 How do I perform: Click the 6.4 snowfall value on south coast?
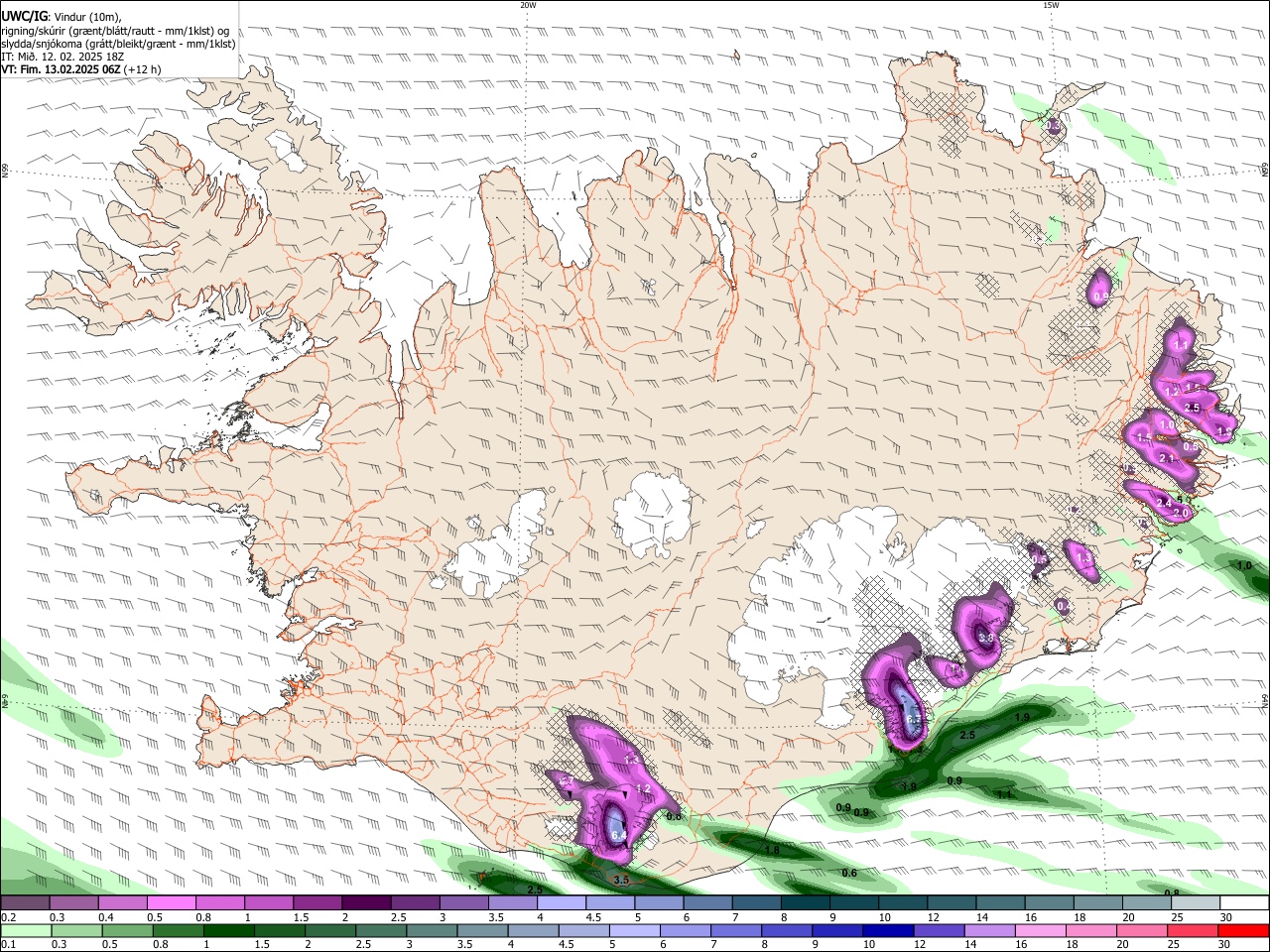[x=619, y=837]
